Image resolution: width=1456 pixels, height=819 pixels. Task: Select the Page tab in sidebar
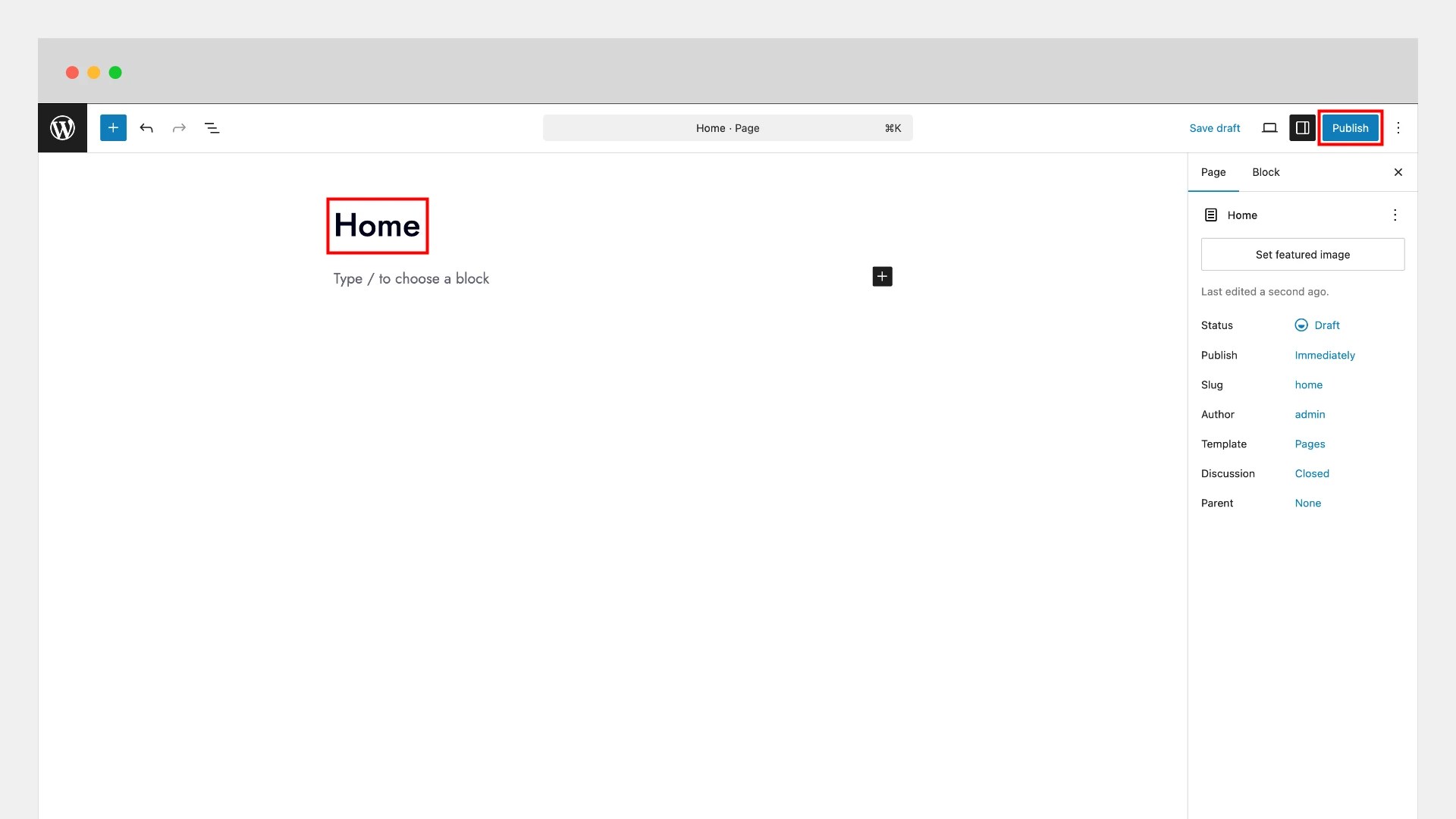[x=1213, y=172]
